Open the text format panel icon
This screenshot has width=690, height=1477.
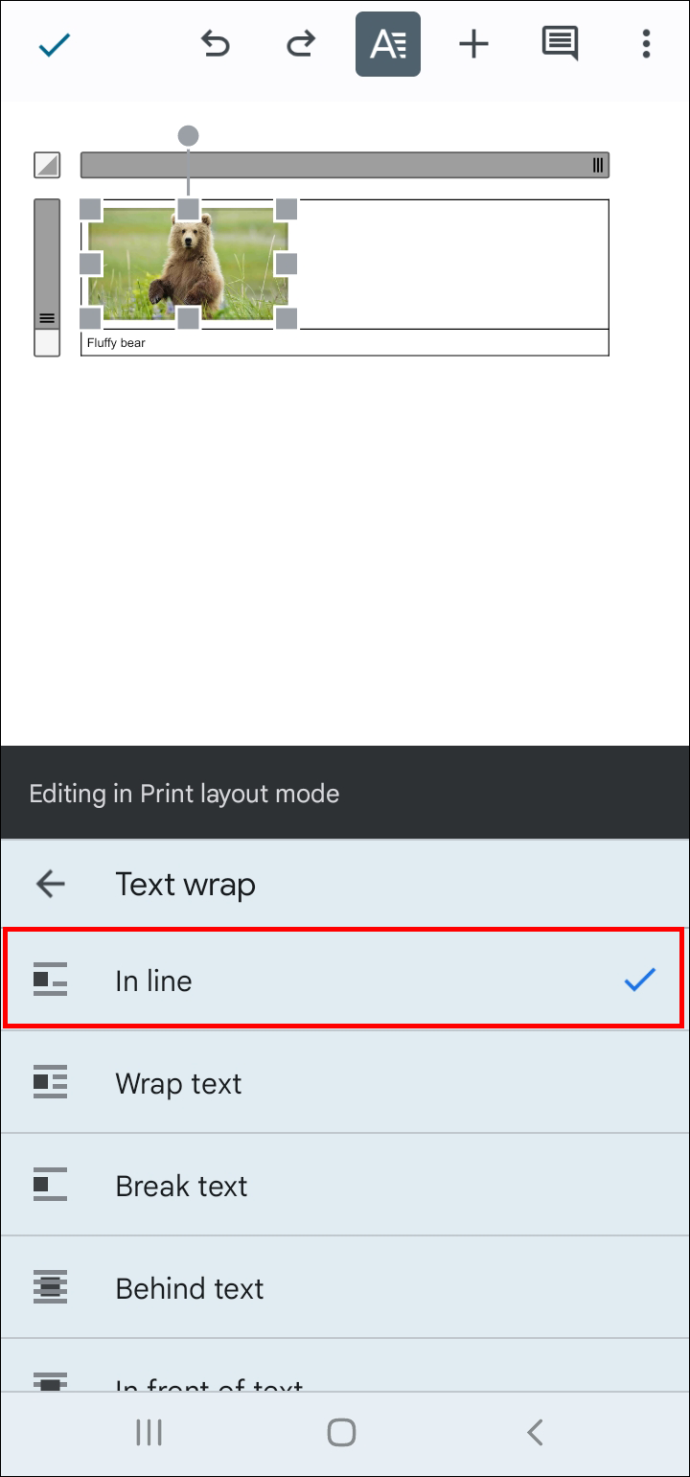click(x=388, y=44)
